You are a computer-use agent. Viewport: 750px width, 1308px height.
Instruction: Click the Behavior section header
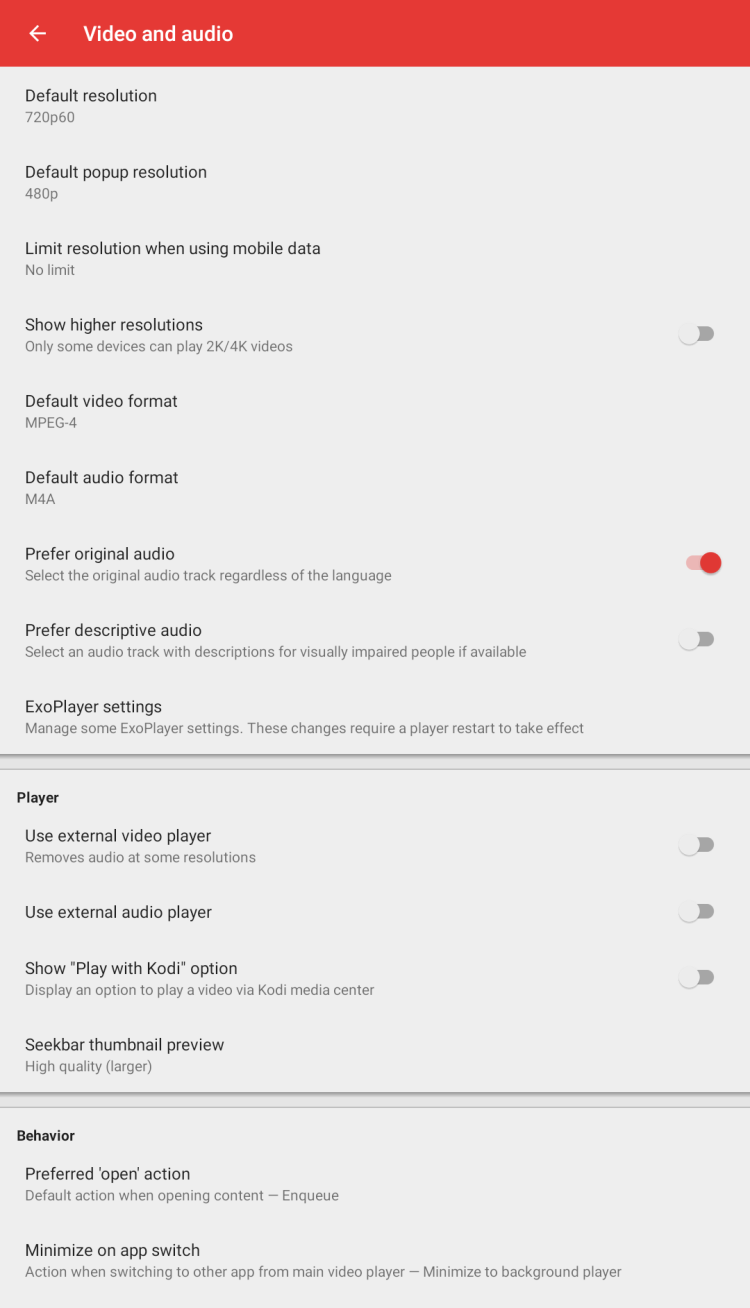tap(46, 1135)
